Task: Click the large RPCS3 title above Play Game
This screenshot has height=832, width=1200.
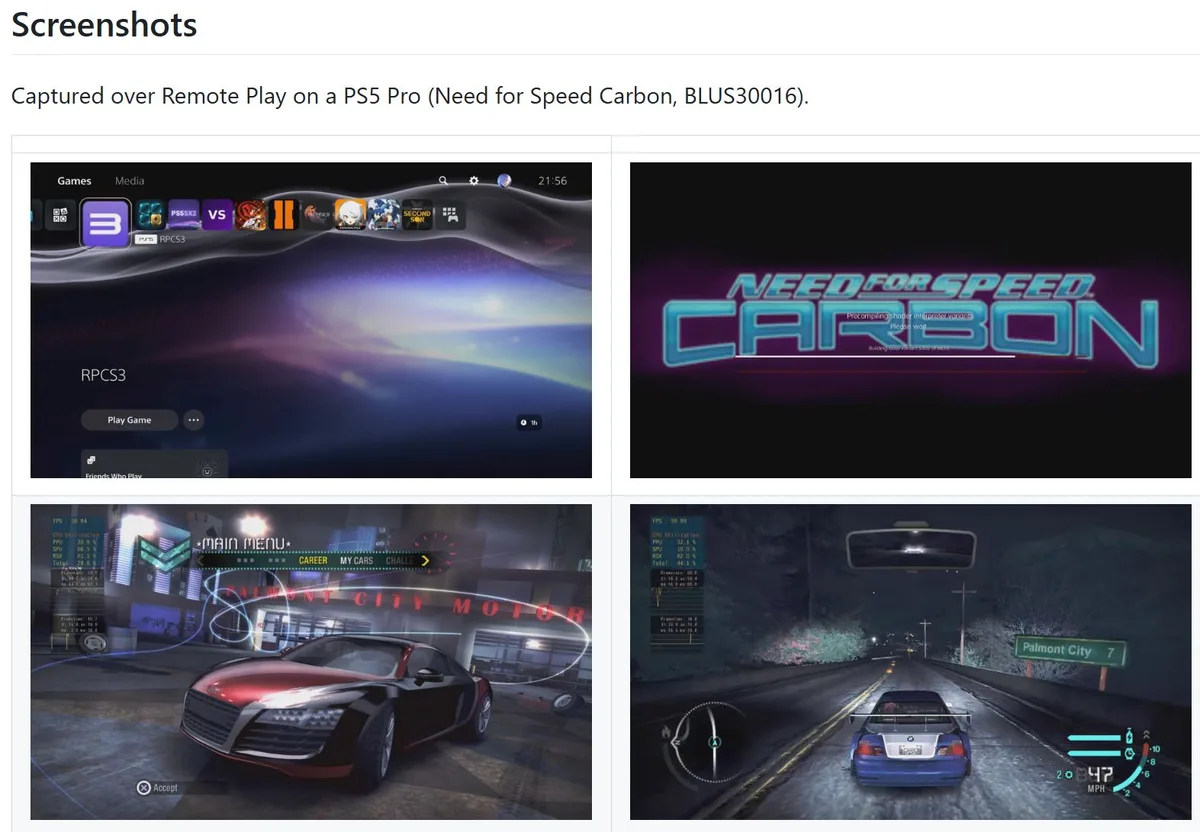Action: click(103, 376)
